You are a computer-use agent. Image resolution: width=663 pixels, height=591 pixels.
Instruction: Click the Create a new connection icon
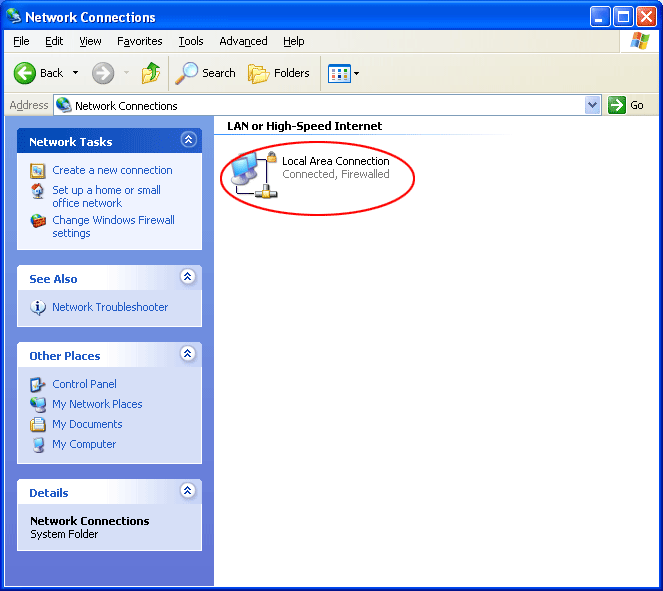pos(38,171)
